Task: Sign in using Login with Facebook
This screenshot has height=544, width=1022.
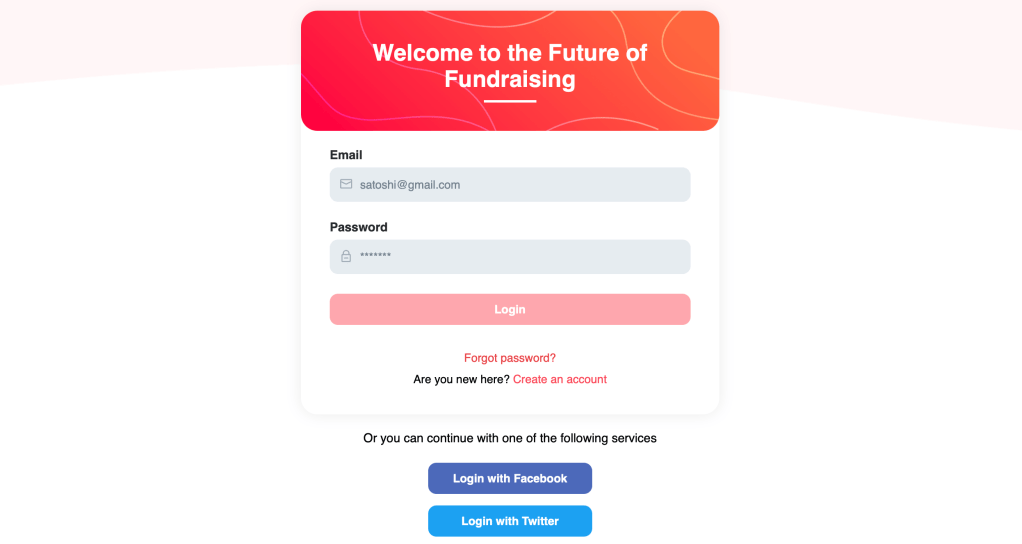Action: click(x=510, y=479)
